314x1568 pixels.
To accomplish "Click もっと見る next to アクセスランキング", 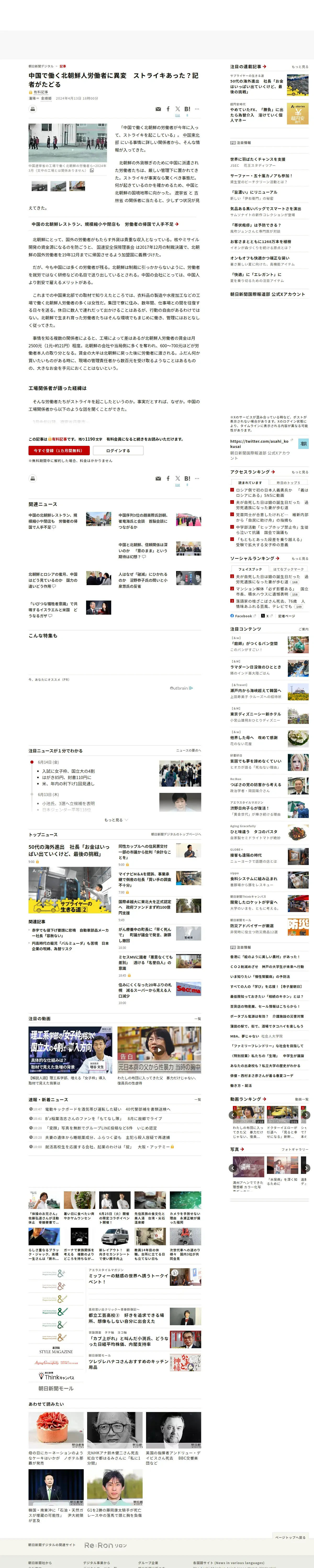I will pos(300,472).
